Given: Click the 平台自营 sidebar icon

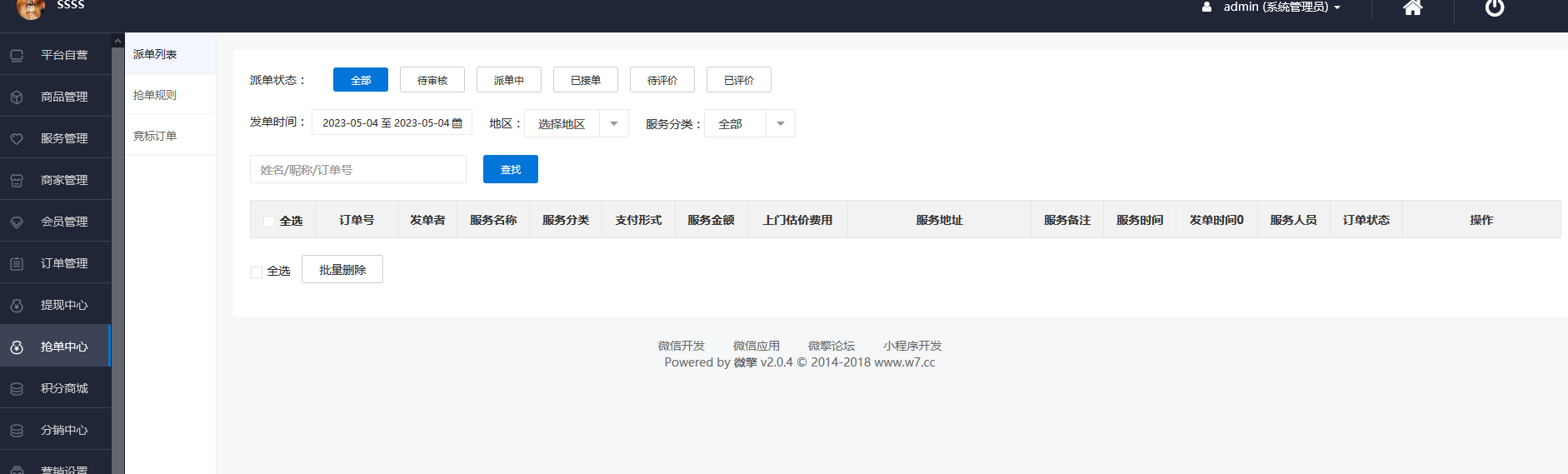Looking at the screenshot, I should point(17,55).
